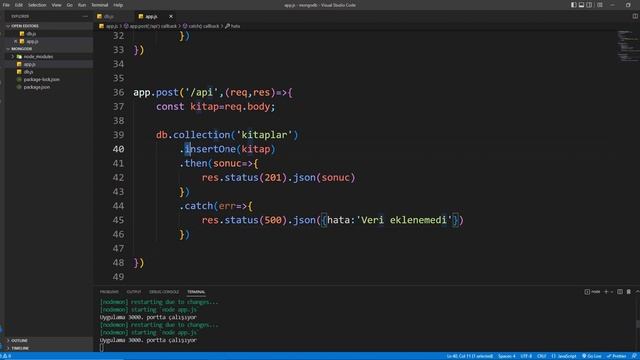Start the Go Live server
This screenshot has height=360, width=640.
point(591,356)
